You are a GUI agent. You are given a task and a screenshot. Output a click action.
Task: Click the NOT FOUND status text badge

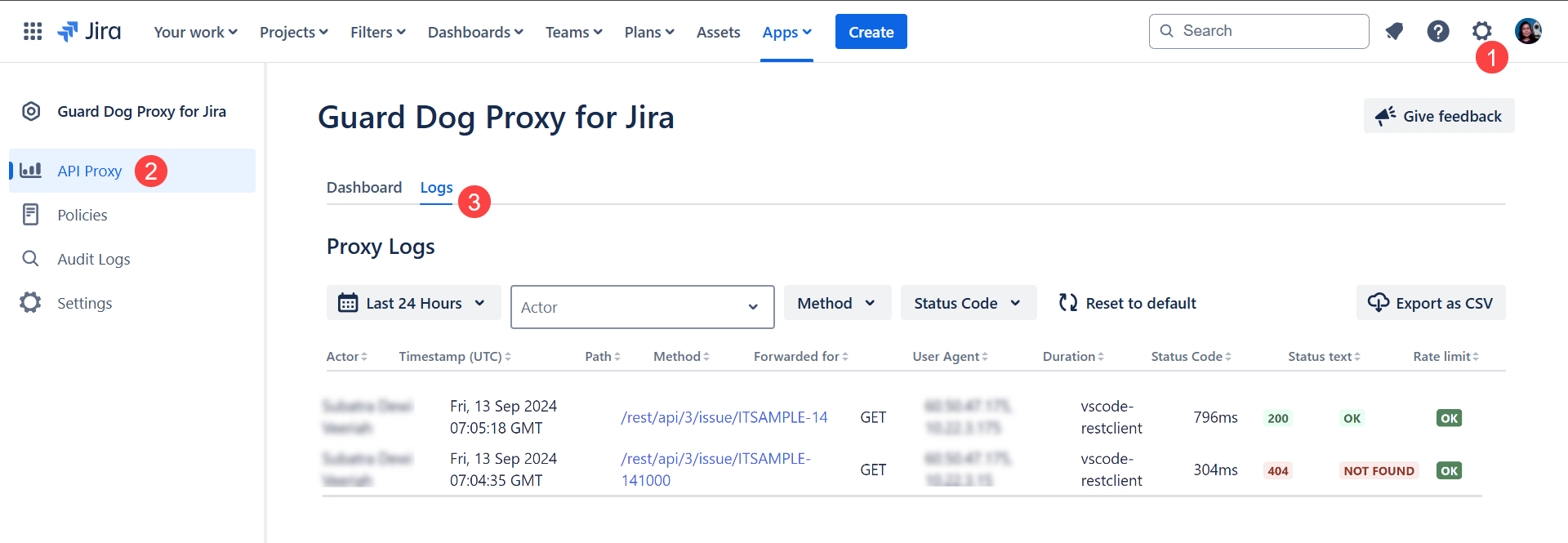(x=1379, y=470)
